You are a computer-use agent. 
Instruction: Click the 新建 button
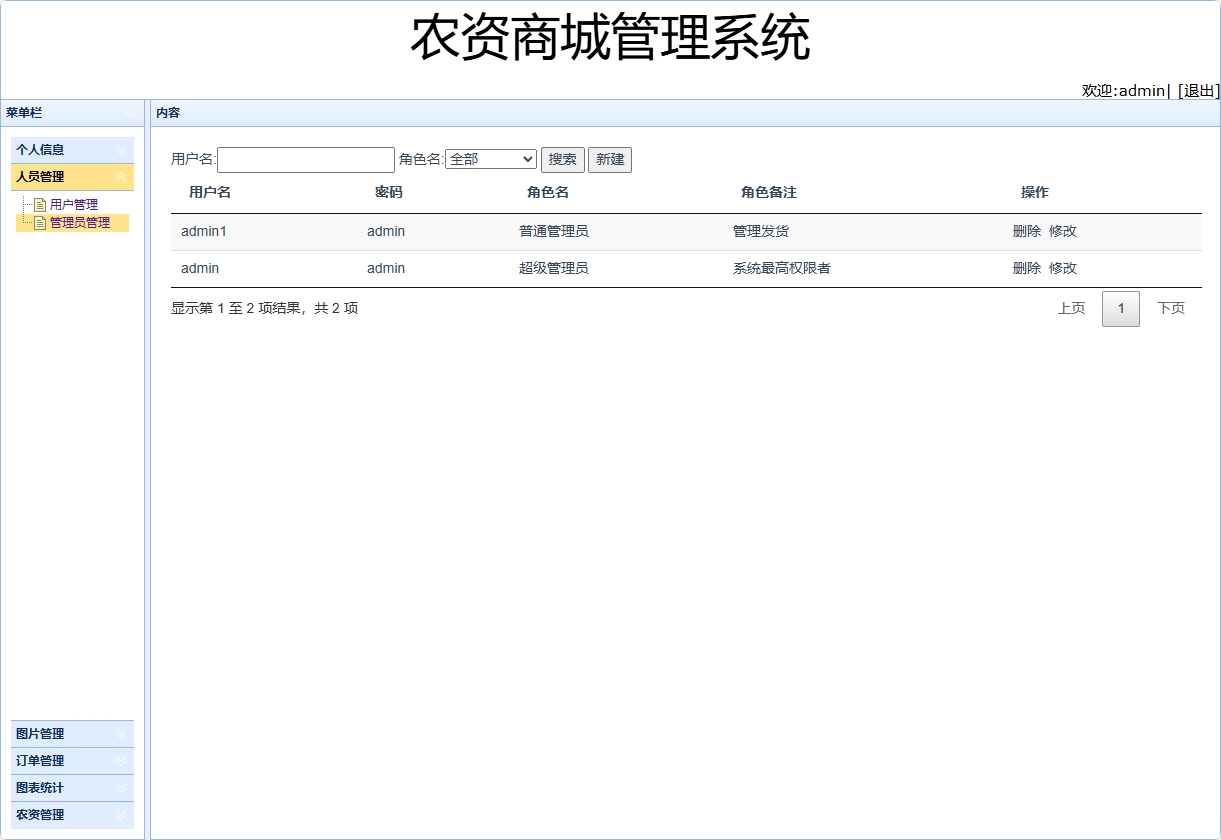pyautogui.click(x=610, y=159)
